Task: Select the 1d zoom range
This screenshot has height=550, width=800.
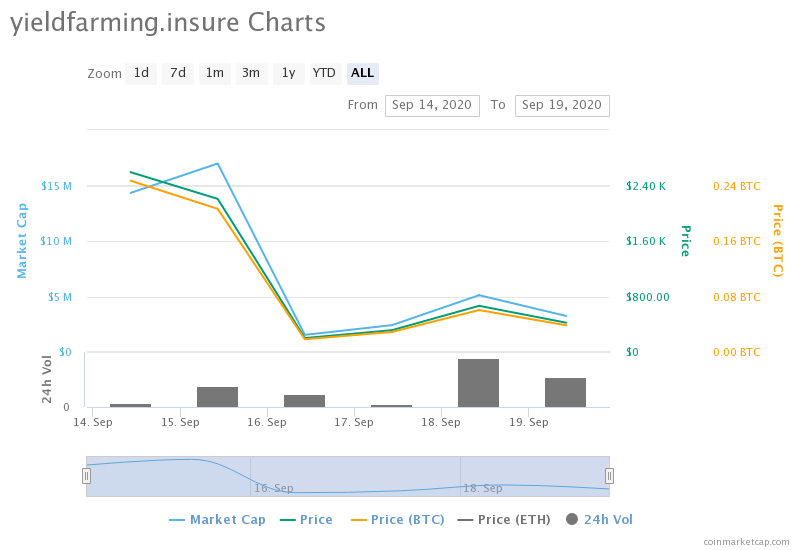Action: click(x=141, y=73)
